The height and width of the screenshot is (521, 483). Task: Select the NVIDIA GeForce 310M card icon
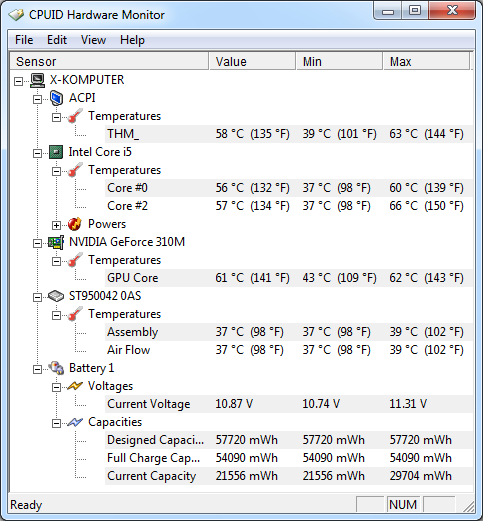coord(56,242)
